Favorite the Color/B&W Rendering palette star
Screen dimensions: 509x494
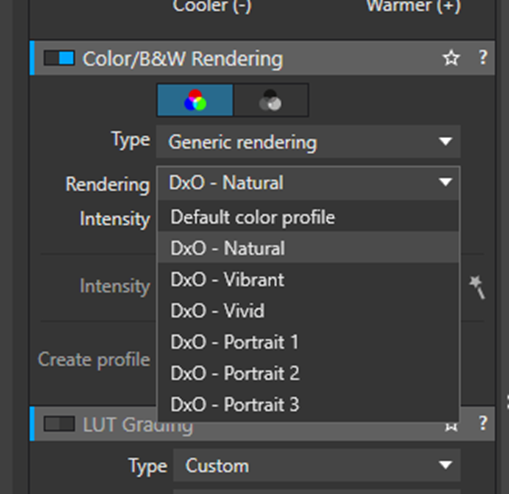click(451, 58)
